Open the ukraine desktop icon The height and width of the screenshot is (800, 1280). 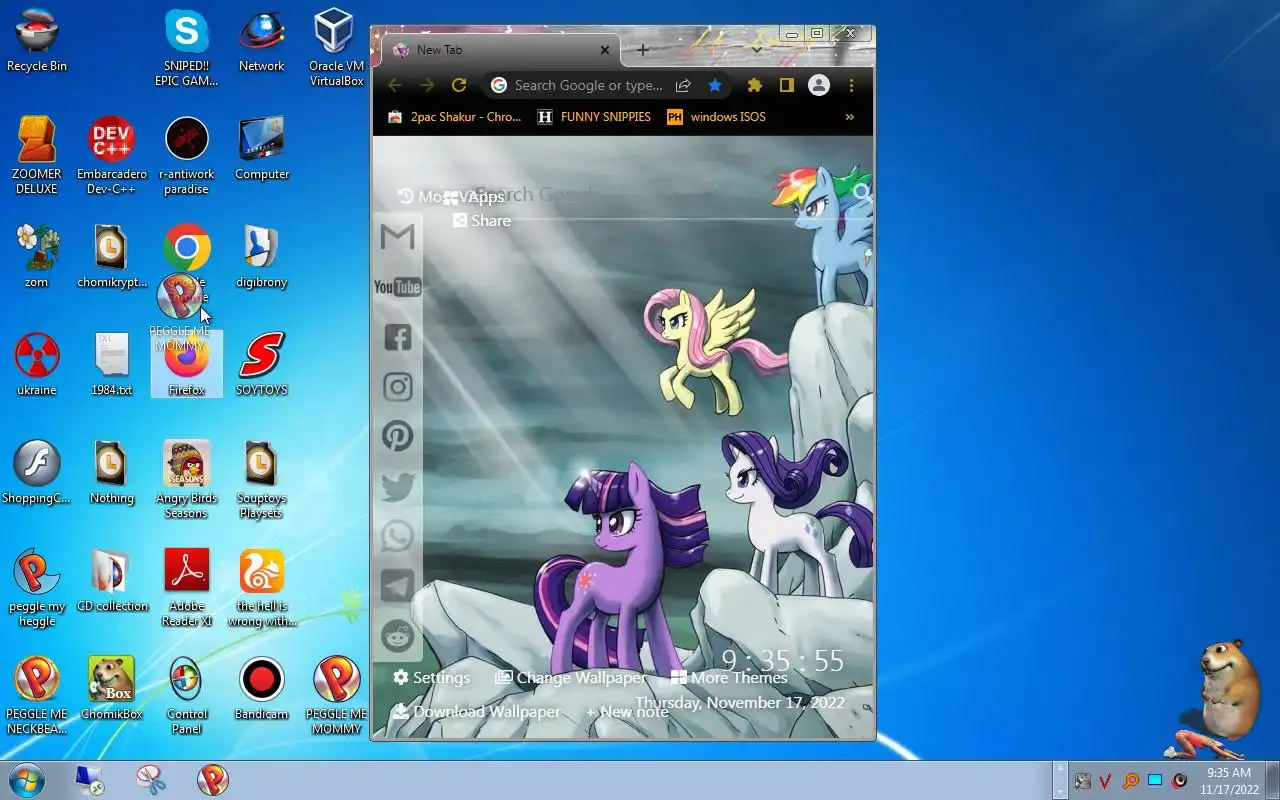[37, 366]
